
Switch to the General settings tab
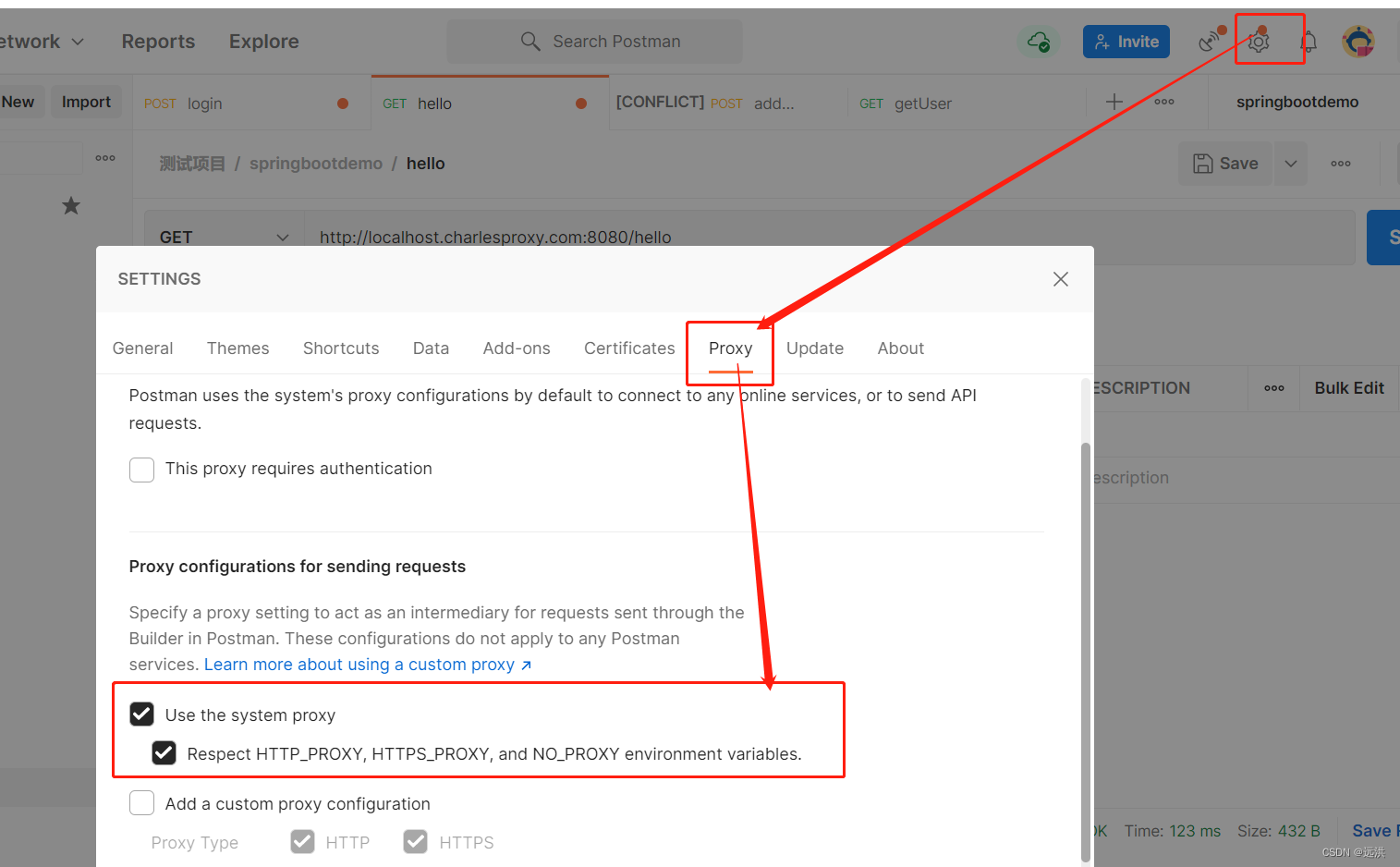[x=142, y=348]
